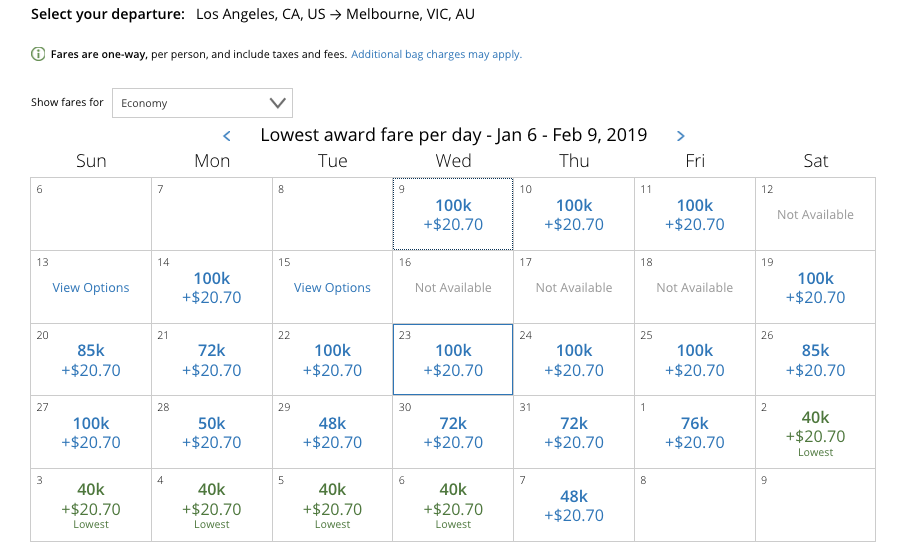Image resolution: width=904 pixels, height=545 pixels.
Task: Choose the 76k fare on February 1
Action: pos(695,433)
